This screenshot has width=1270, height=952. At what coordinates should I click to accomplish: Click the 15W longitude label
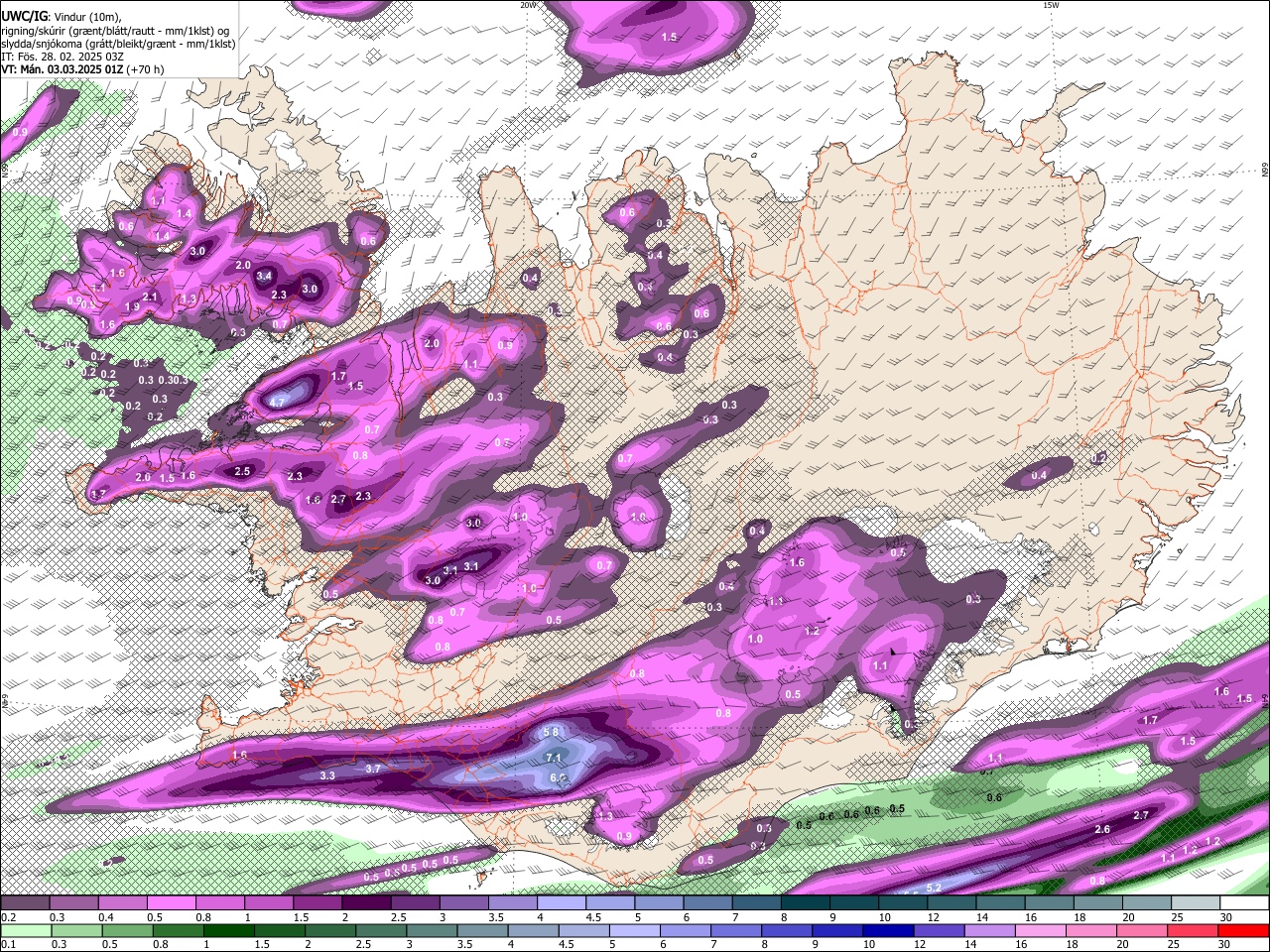(x=1051, y=5)
